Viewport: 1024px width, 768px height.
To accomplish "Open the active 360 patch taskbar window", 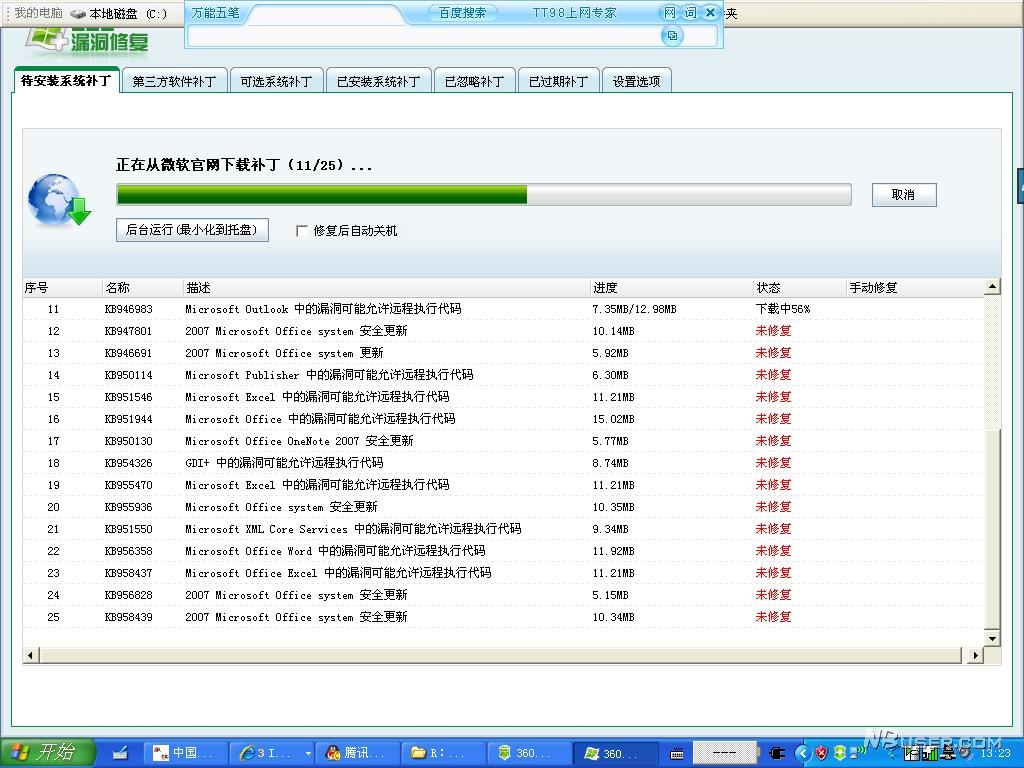I will point(615,753).
